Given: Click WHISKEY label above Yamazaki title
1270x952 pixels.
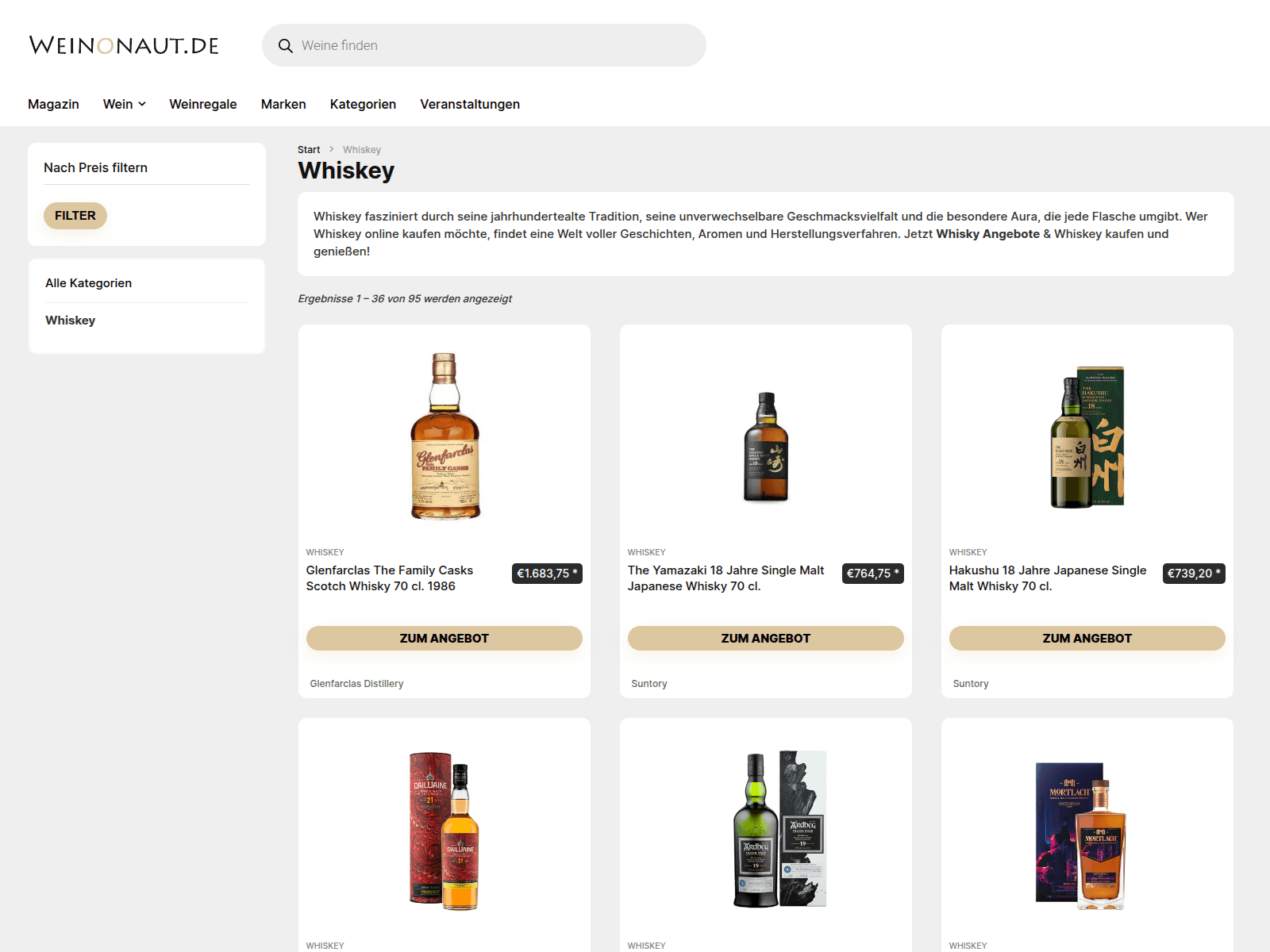Looking at the screenshot, I should [x=647, y=552].
